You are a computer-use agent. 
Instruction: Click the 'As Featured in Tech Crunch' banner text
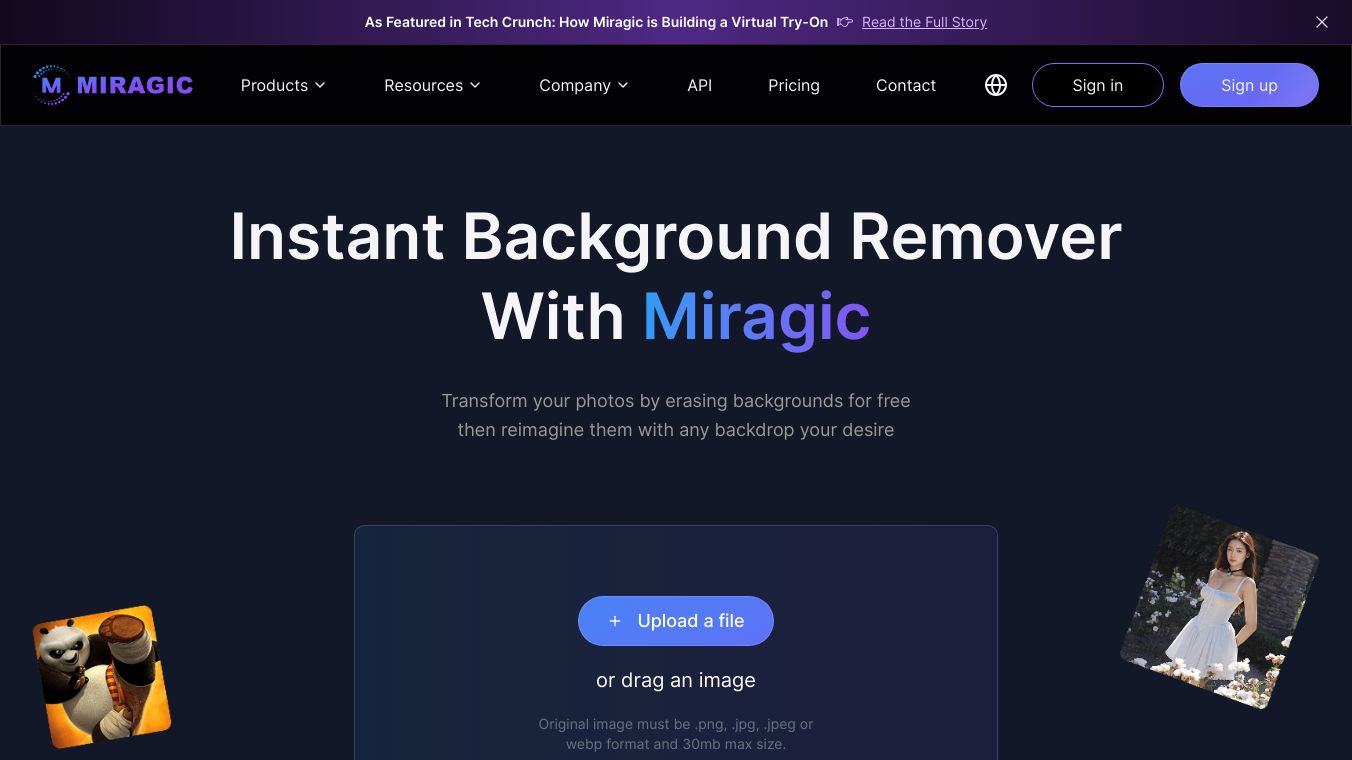tap(596, 22)
